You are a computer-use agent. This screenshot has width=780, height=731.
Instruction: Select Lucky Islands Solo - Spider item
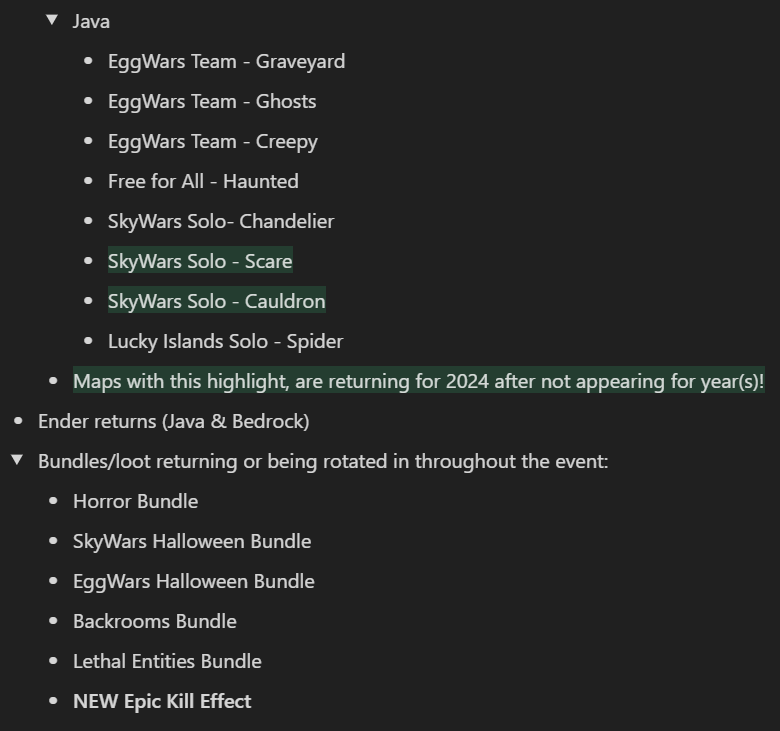tap(225, 341)
